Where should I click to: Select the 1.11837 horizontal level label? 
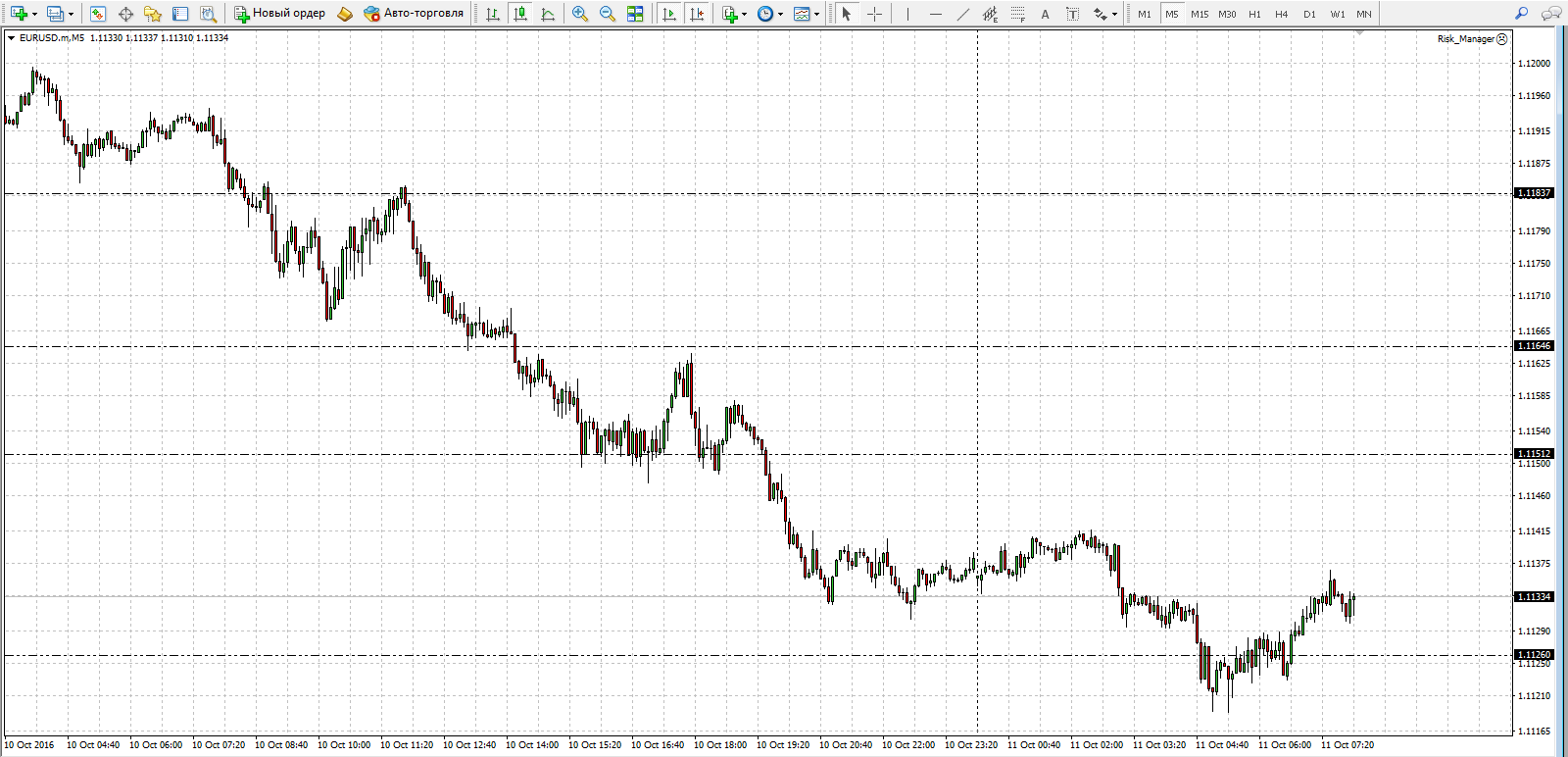coord(1534,193)
